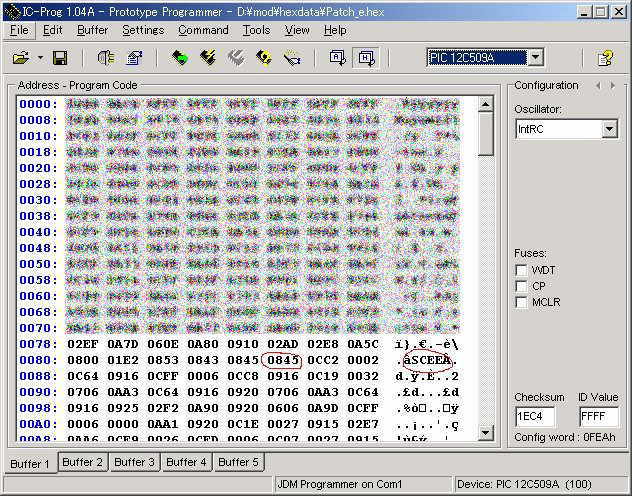Select hex value 0C64 in row 0088
This screenshot has width=632, height=496.
[x=83, y=376]
